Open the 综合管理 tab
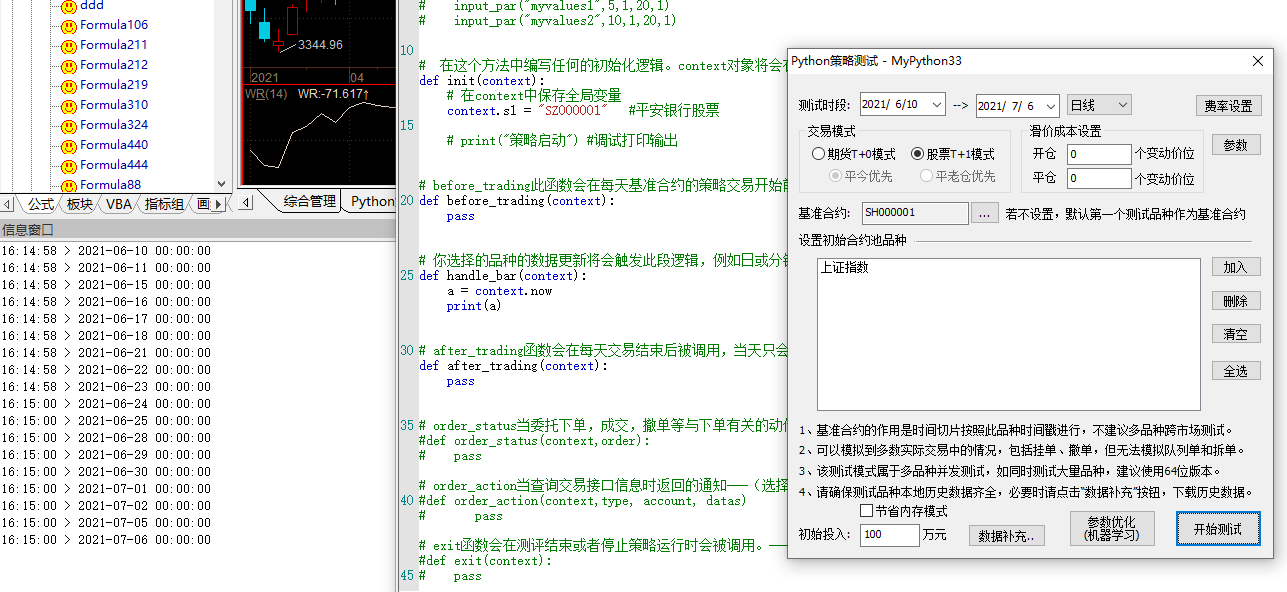The height and width of the screenshot is (592, 1287). [x=309, y=201]
